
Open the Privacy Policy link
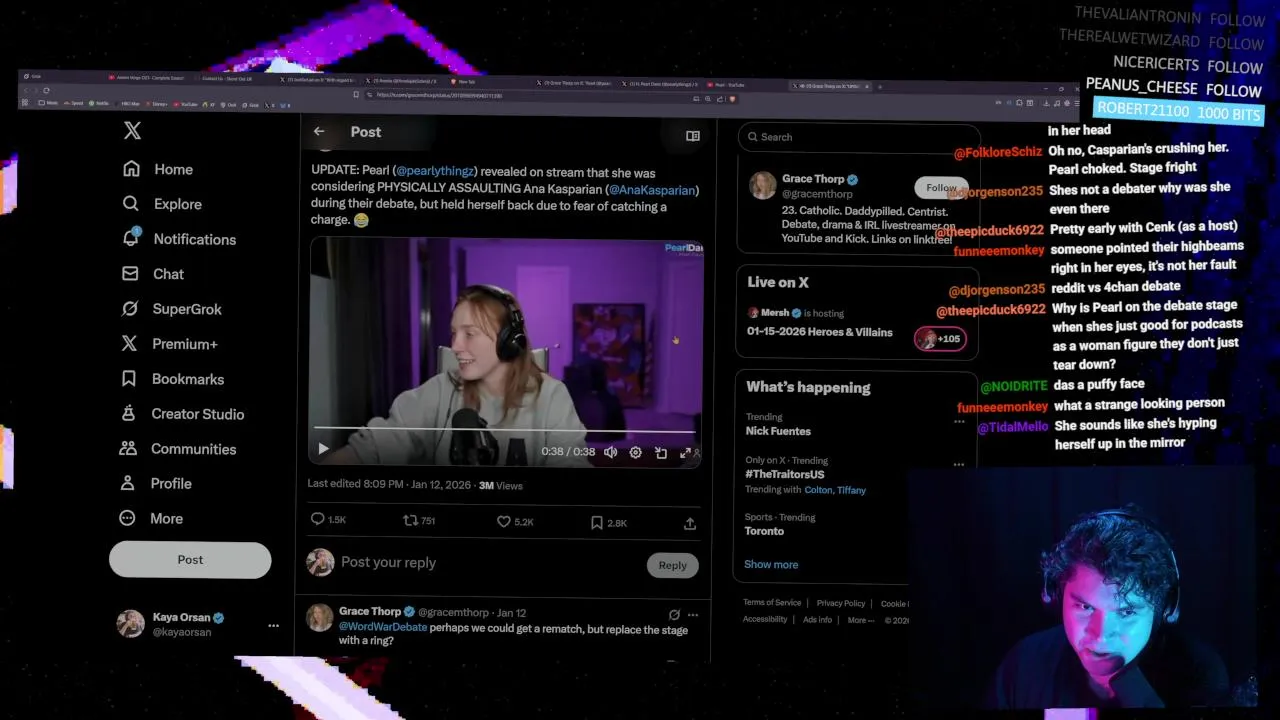coord(841,603)
